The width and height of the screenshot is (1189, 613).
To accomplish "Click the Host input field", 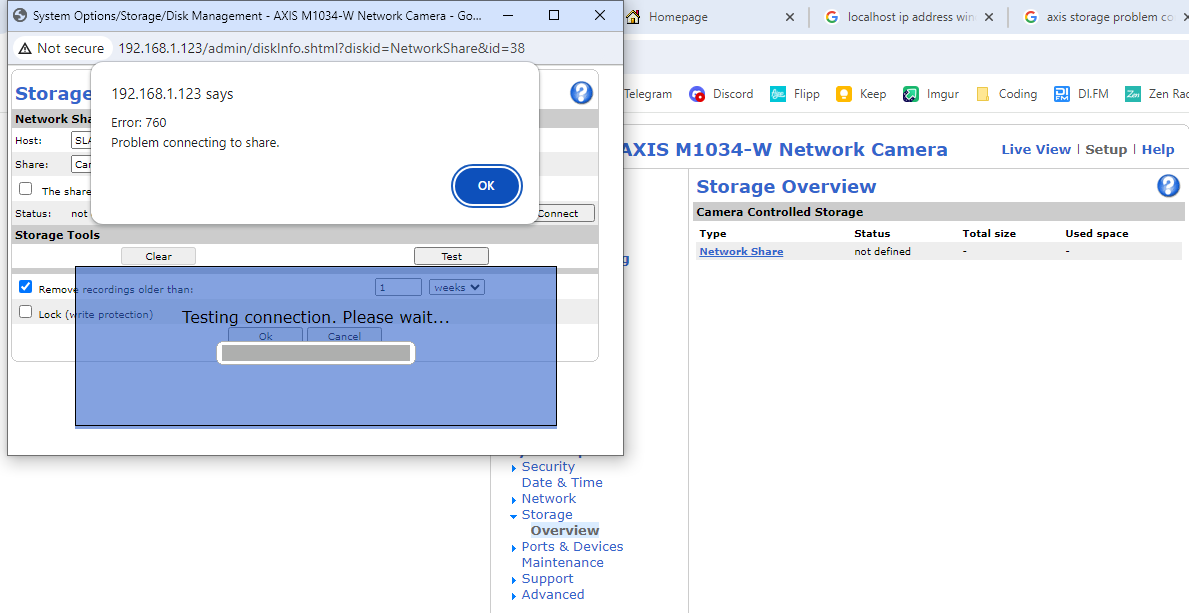I will click(x=81, y=140).
